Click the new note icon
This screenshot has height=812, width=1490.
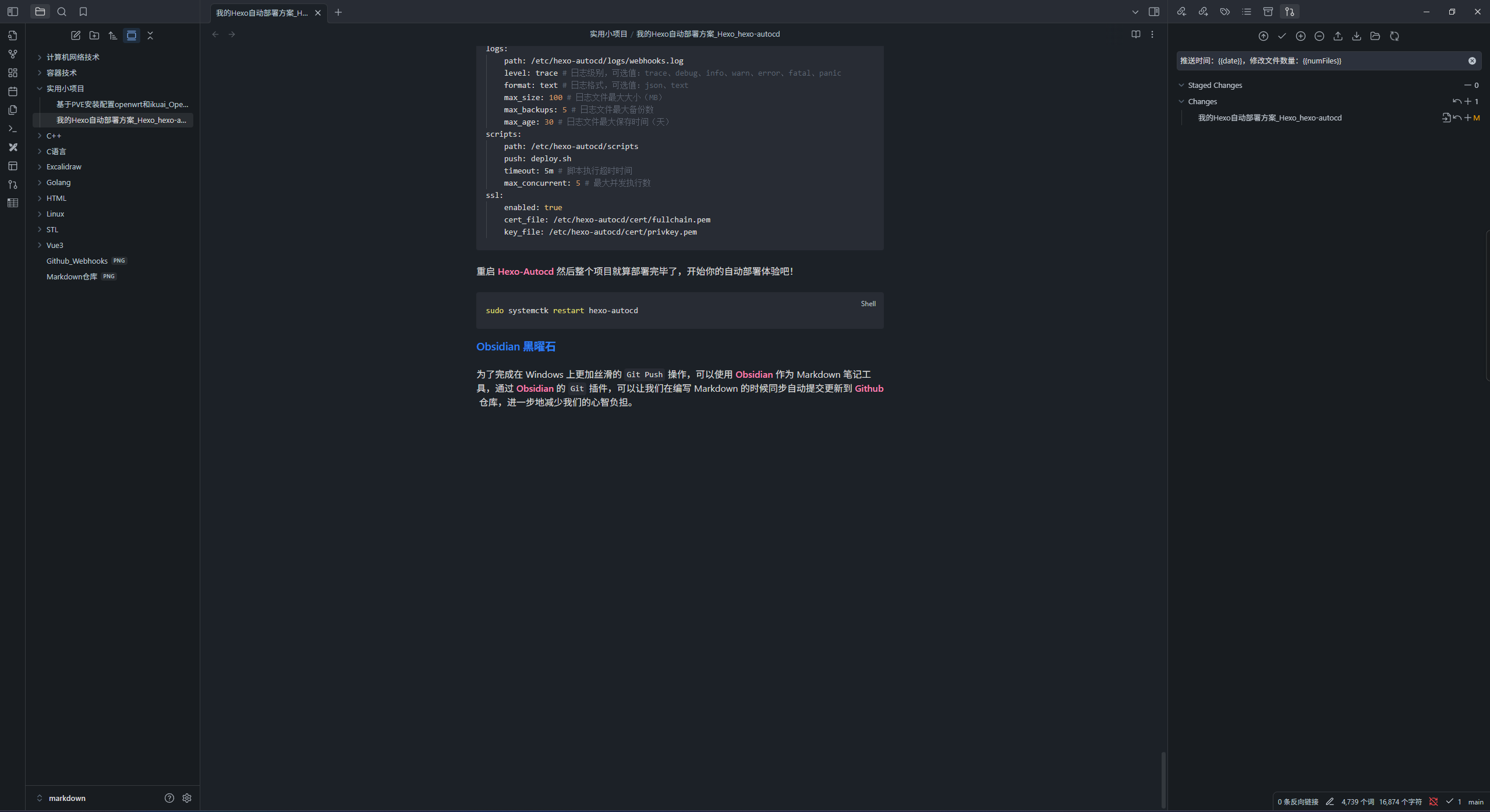(x=76, y=36)
